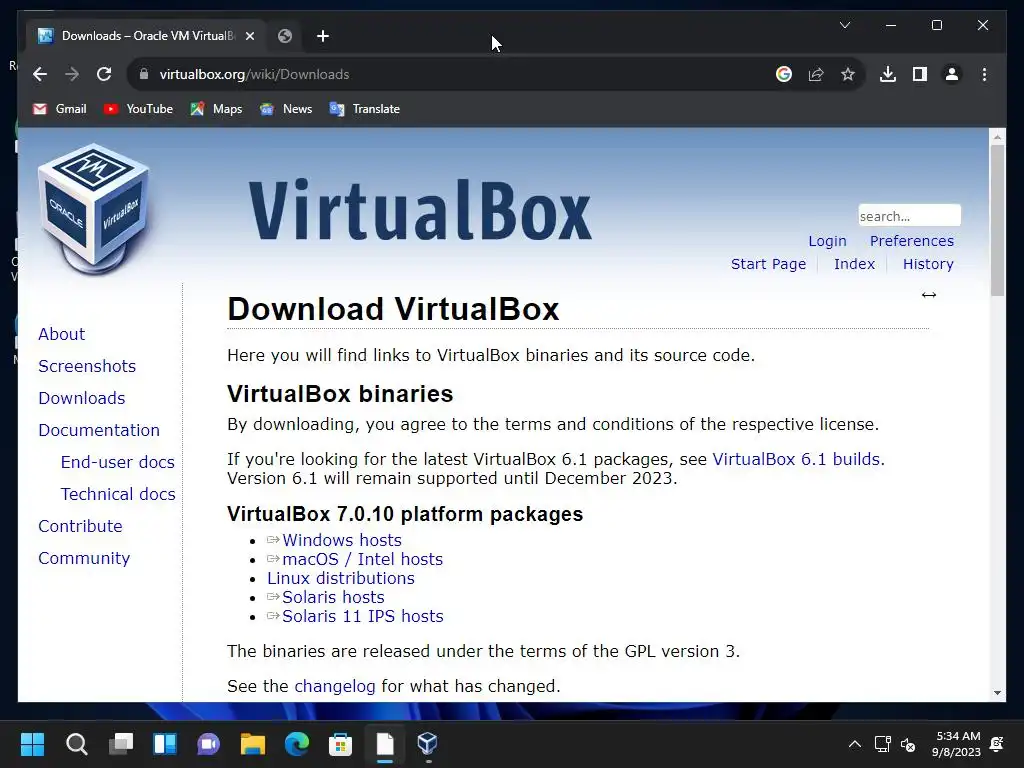
Task: Click the scrollbar down arrow
Action: (x=997, y=693)
